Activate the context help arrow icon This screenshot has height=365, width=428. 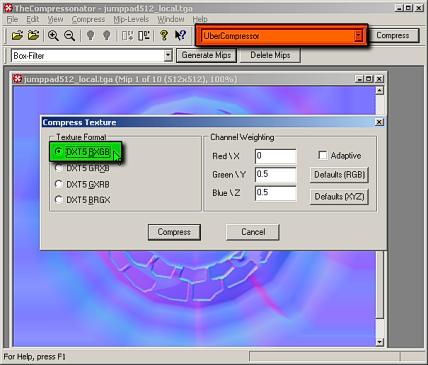[x=181, y=35]
